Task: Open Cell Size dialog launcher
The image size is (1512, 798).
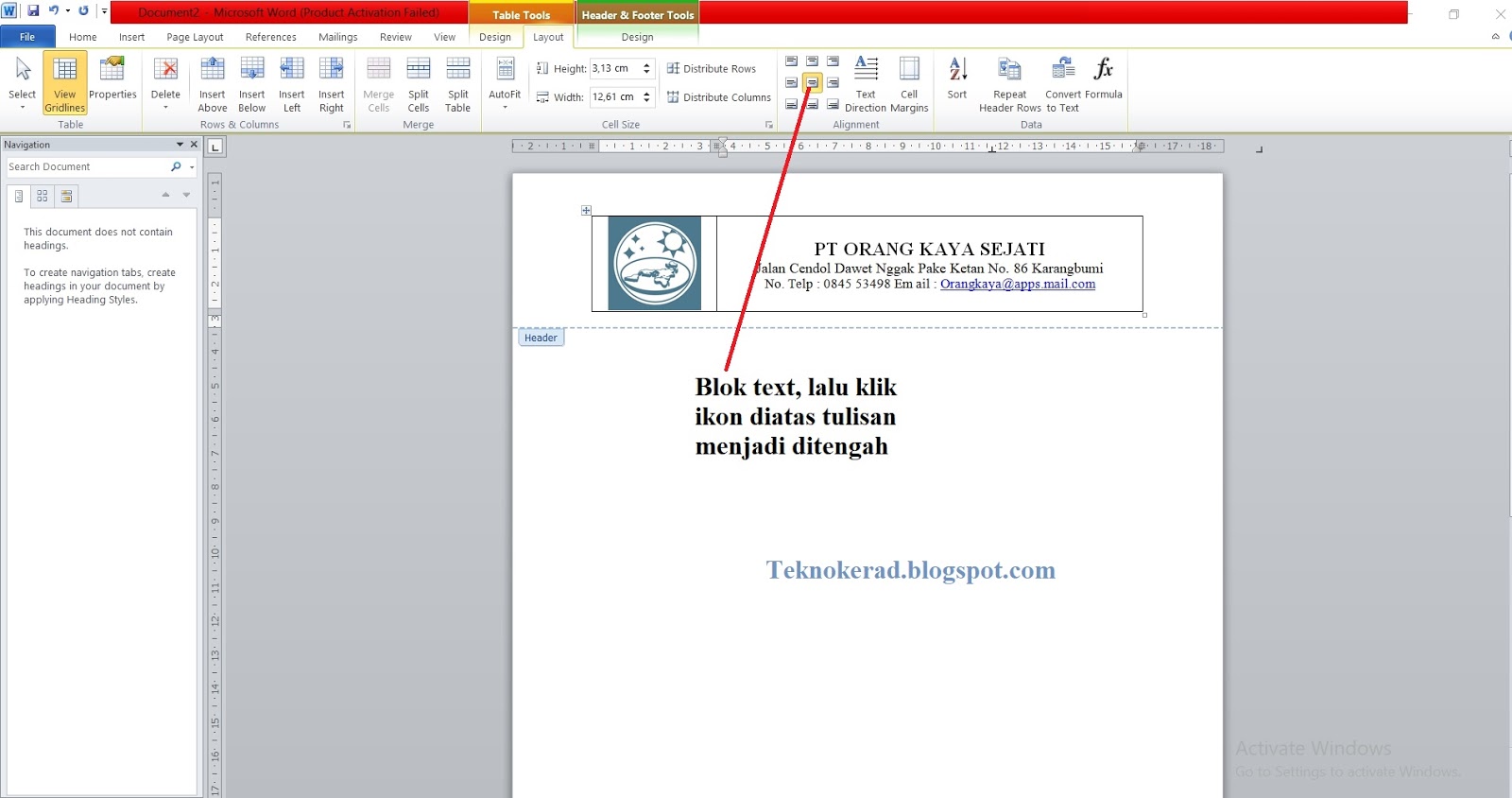Action: (769, 125)
